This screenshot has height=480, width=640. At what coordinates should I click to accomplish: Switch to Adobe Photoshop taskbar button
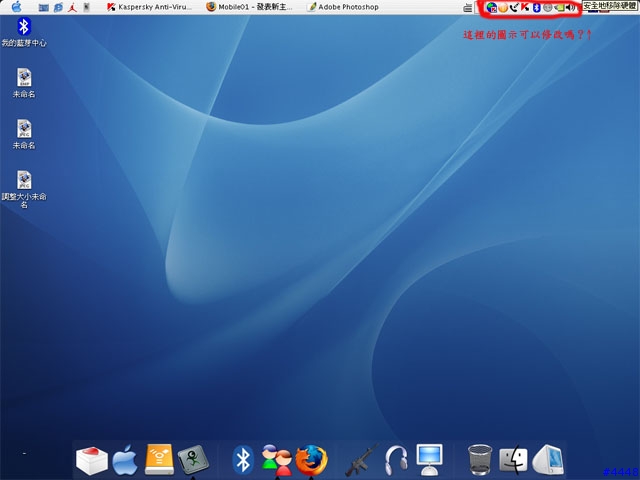point(343,7)
